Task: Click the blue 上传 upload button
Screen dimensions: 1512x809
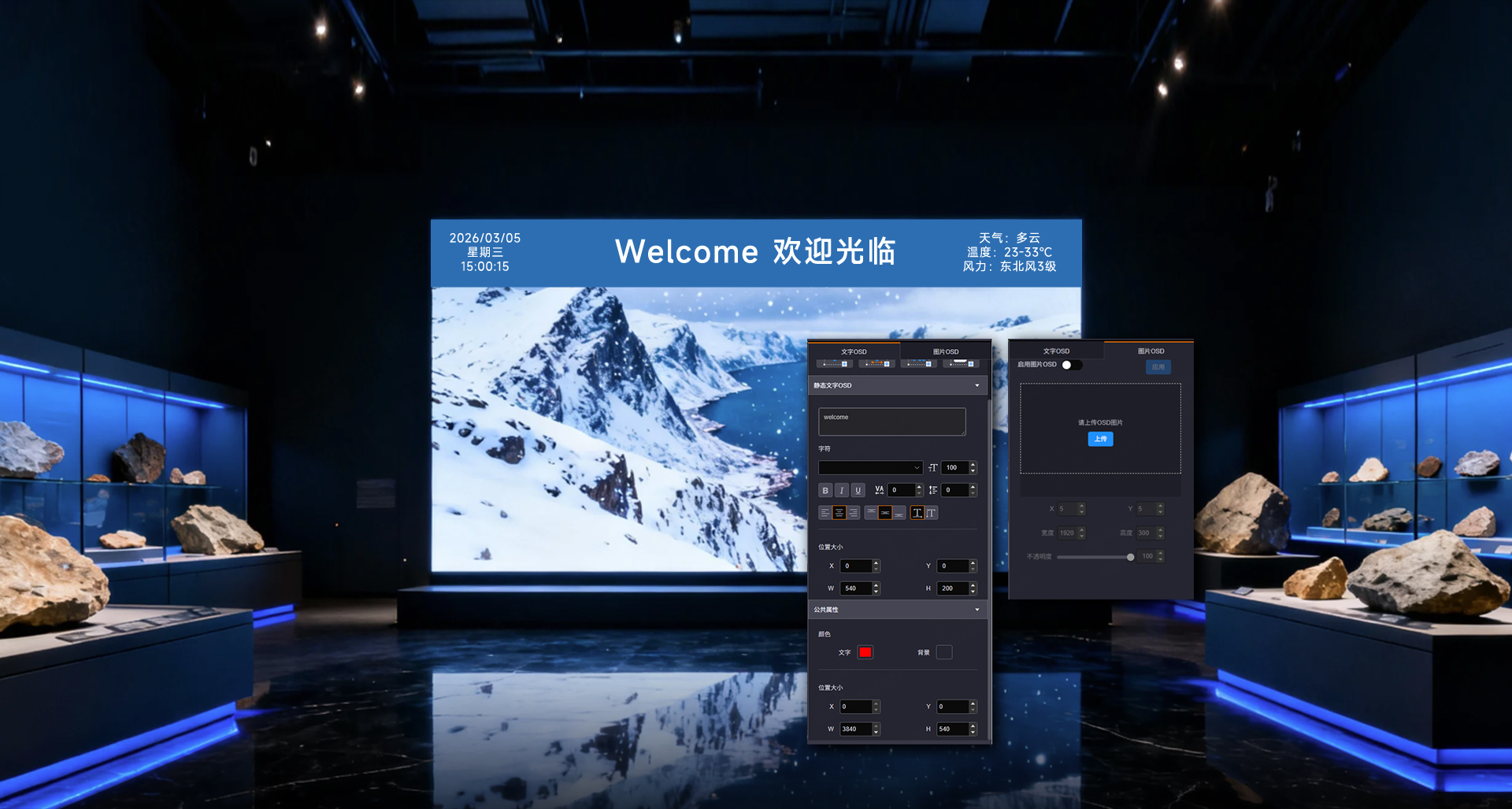Action: pyautogui.click(x=1100, y=439)
